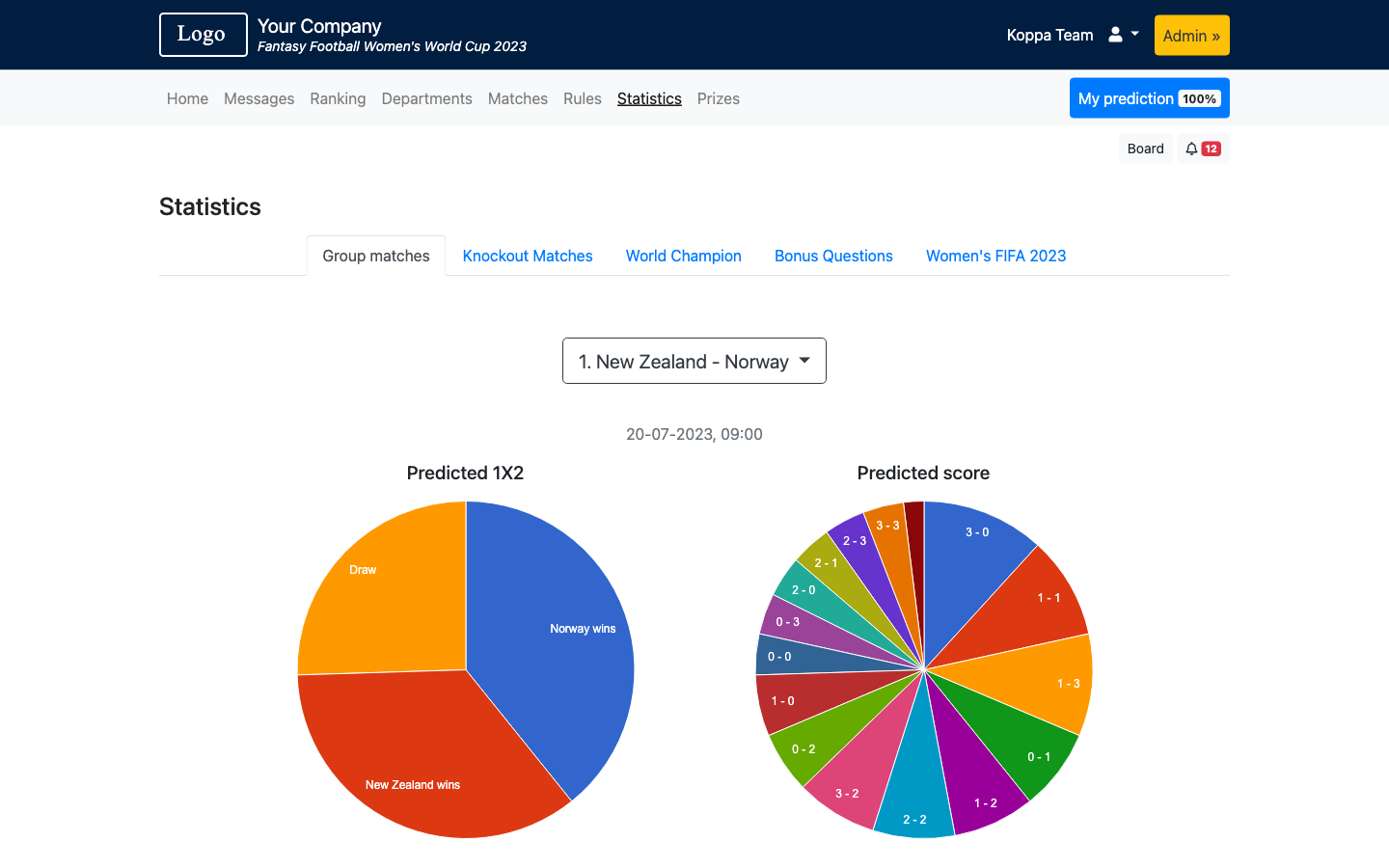
Task: Navigate to the Ranking page
Action: click(x=338, y=98)
